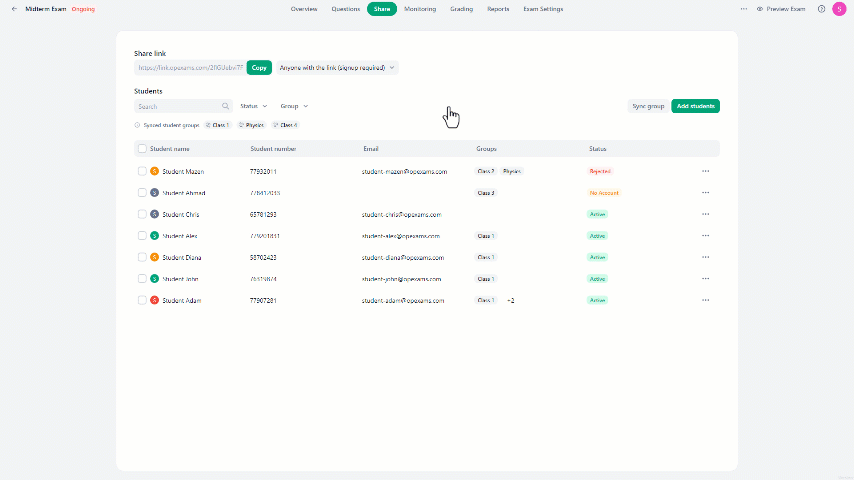Check the box for Student John
The height and width of the screenshot is (480, 854).
[x=142, y=279]
